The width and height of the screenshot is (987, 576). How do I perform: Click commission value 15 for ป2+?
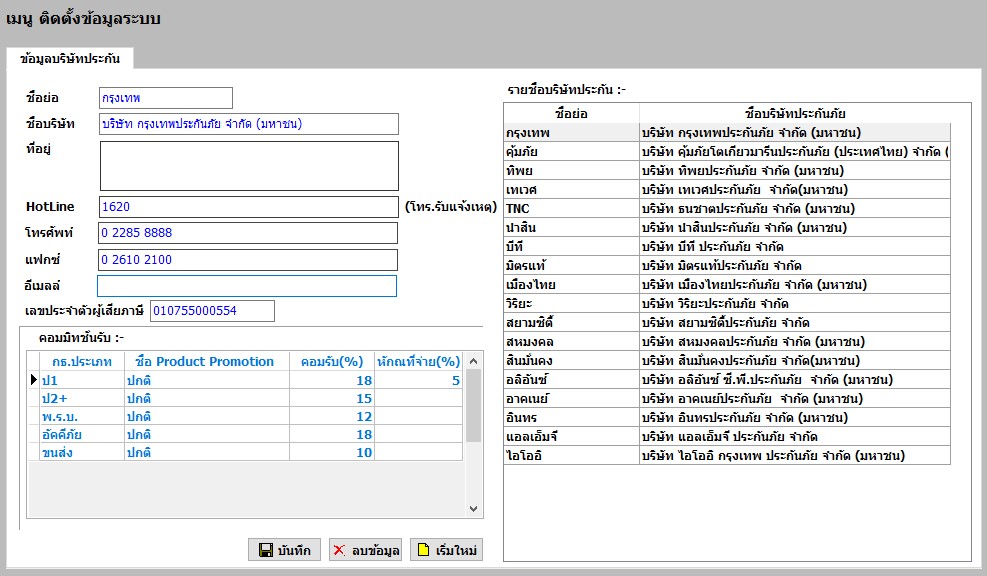pyautogui.click(x=332, y=398)
